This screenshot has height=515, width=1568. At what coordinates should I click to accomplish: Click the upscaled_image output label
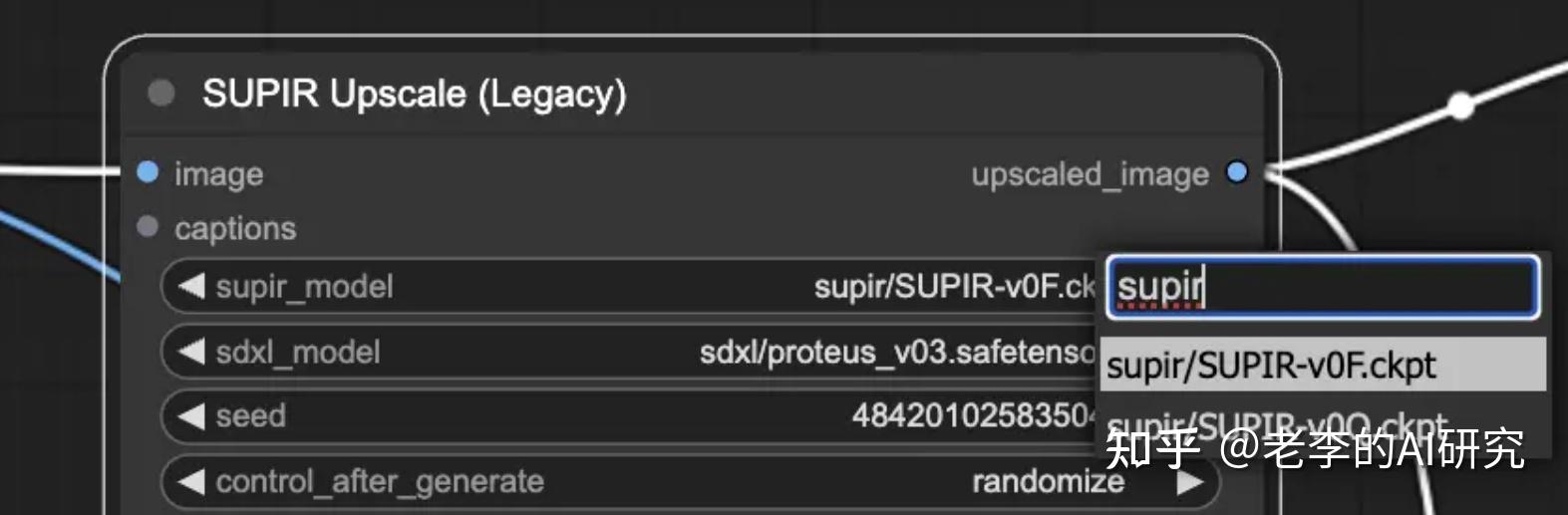tap(1090, 174)
